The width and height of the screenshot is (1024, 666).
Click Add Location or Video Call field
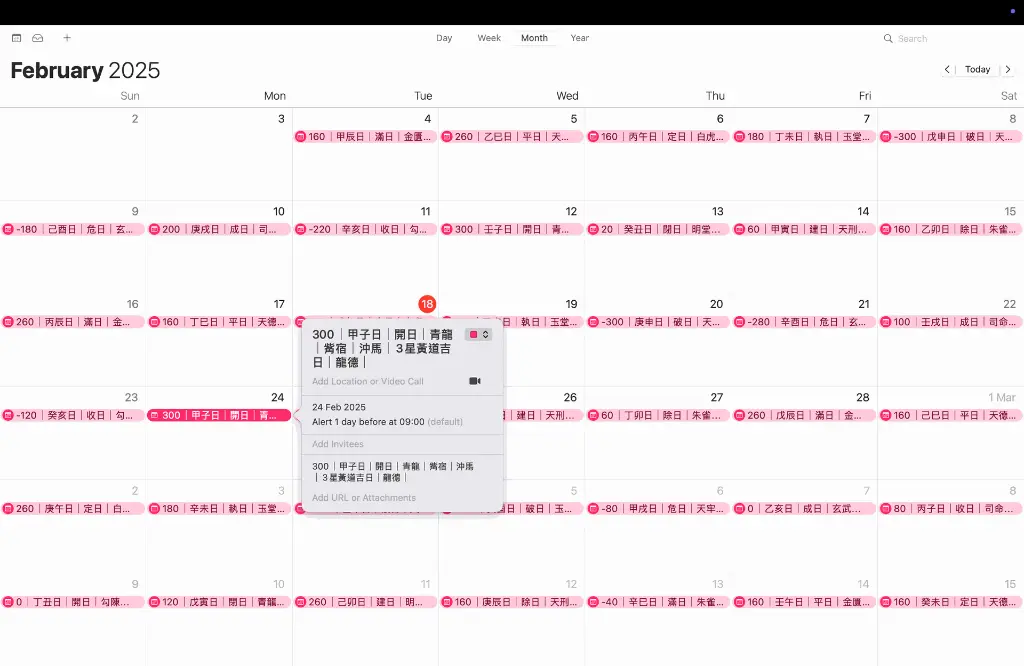coord(368,381)
